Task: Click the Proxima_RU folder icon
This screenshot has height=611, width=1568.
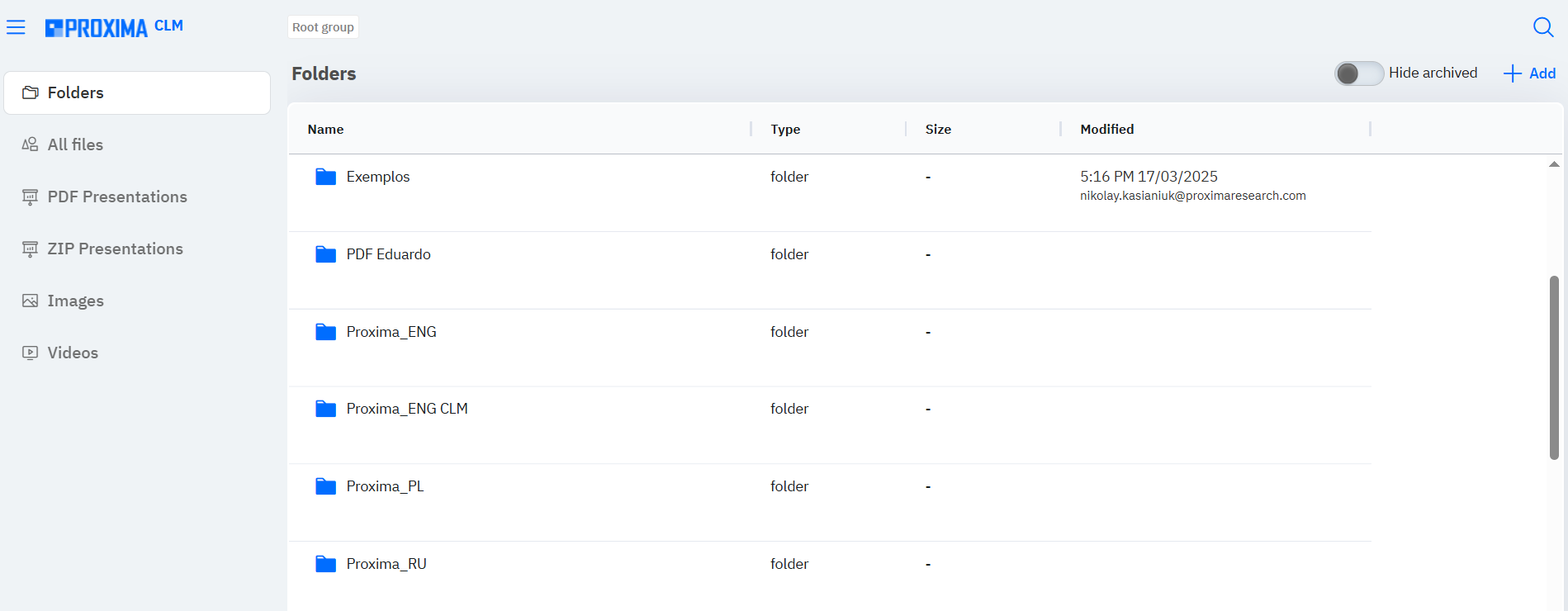Action: coord(325,564)
